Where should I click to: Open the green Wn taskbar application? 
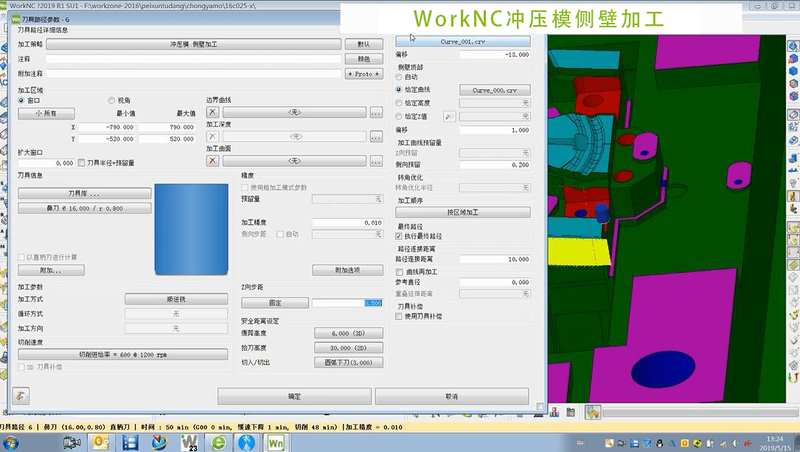click(276, 442)
